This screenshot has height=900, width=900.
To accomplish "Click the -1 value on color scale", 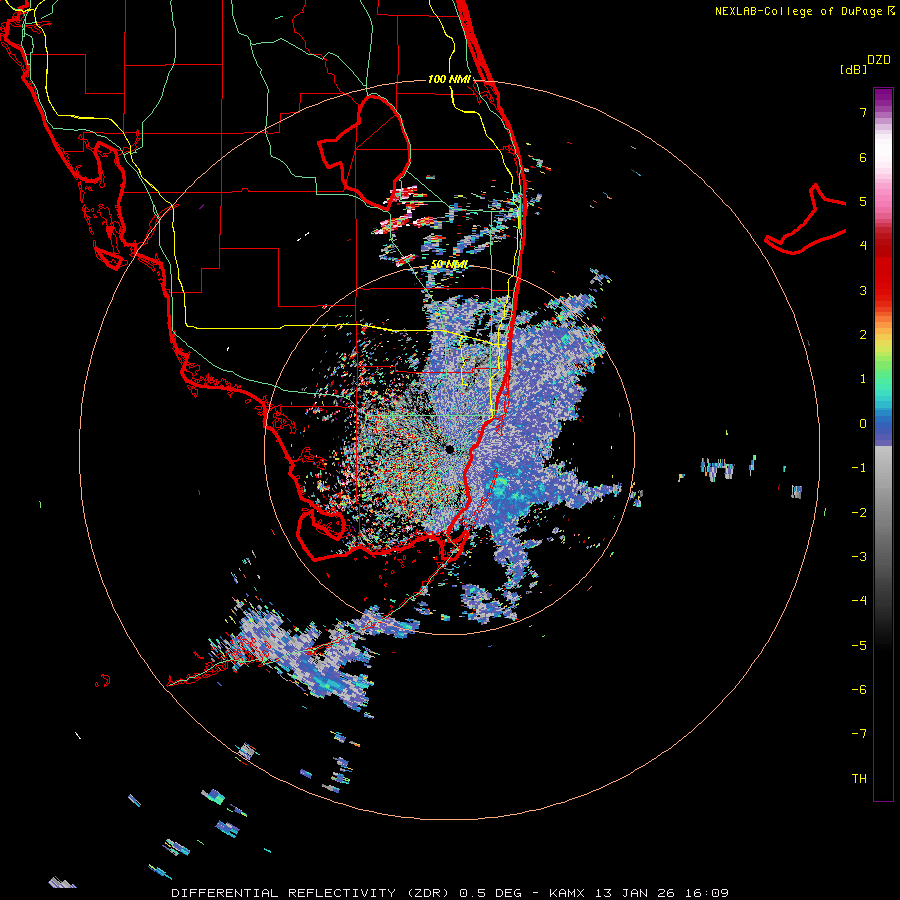I will pyautogui.click(x=859, y=468).
